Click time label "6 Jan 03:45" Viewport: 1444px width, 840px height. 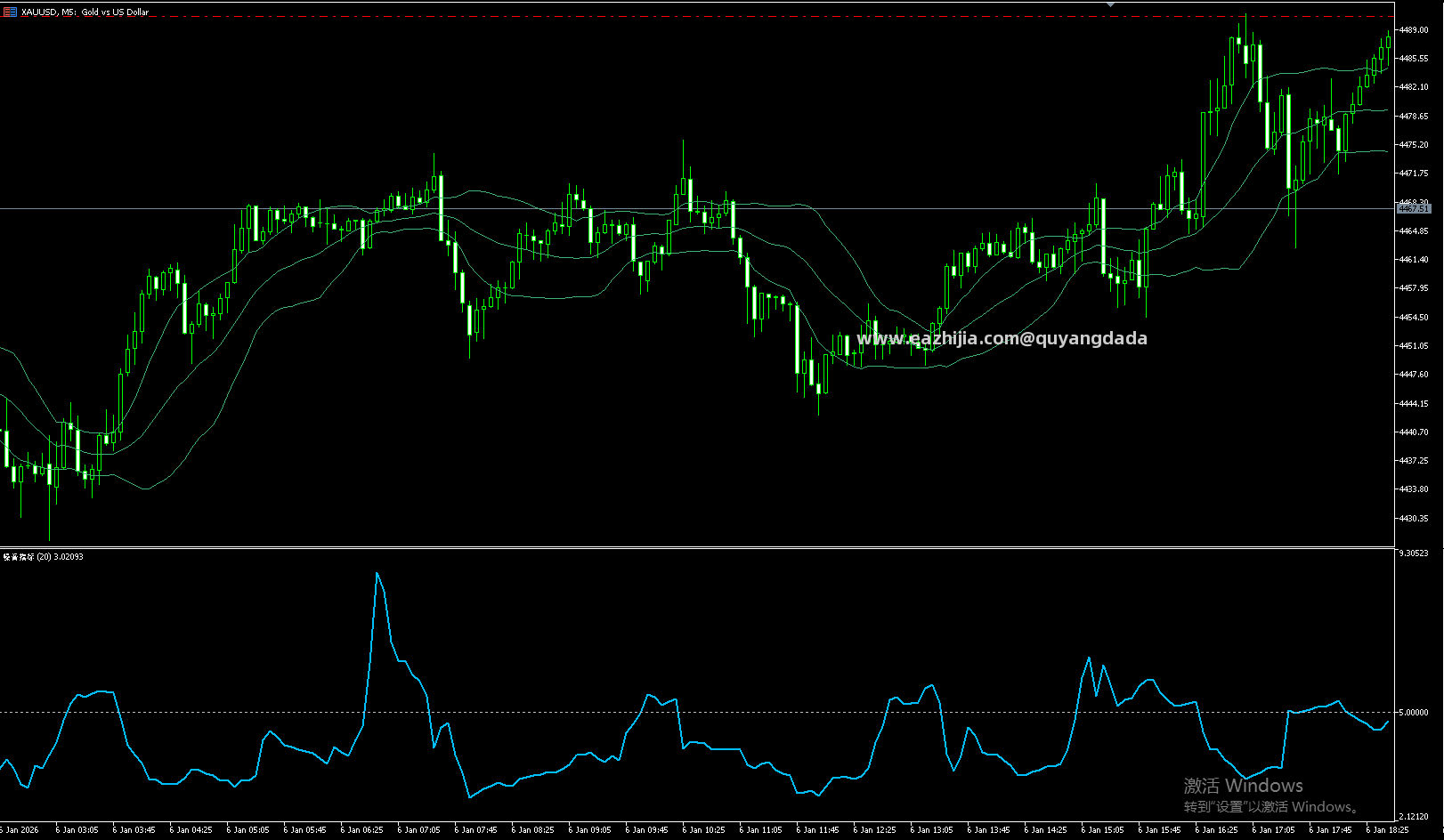[x=134, y=830]
